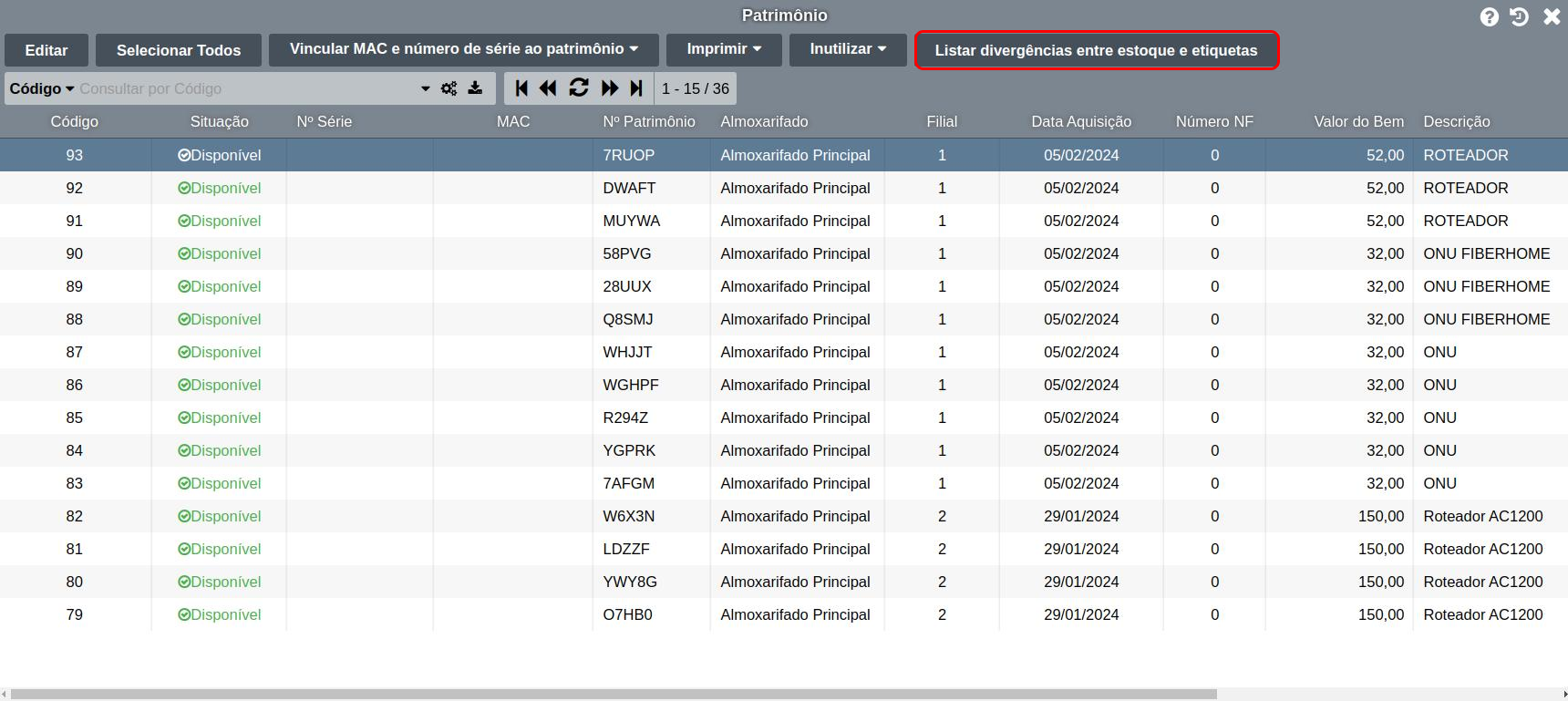Click patrimônio number YGPRK
Image resolution: width=1568 pixels, height=701 pixels.
pyautogui.click(x=629, y=450)
